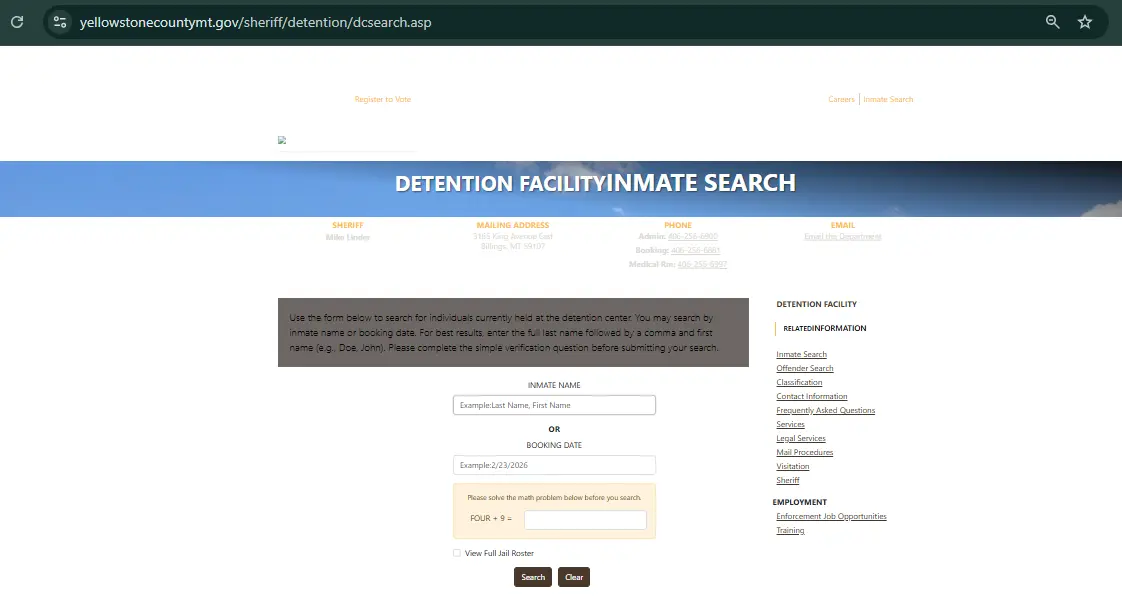Open the Register to Vote link
Image resolution: width=1122 pixels, height=610 pixels.
pyautogui.click(x=382, y=100)
